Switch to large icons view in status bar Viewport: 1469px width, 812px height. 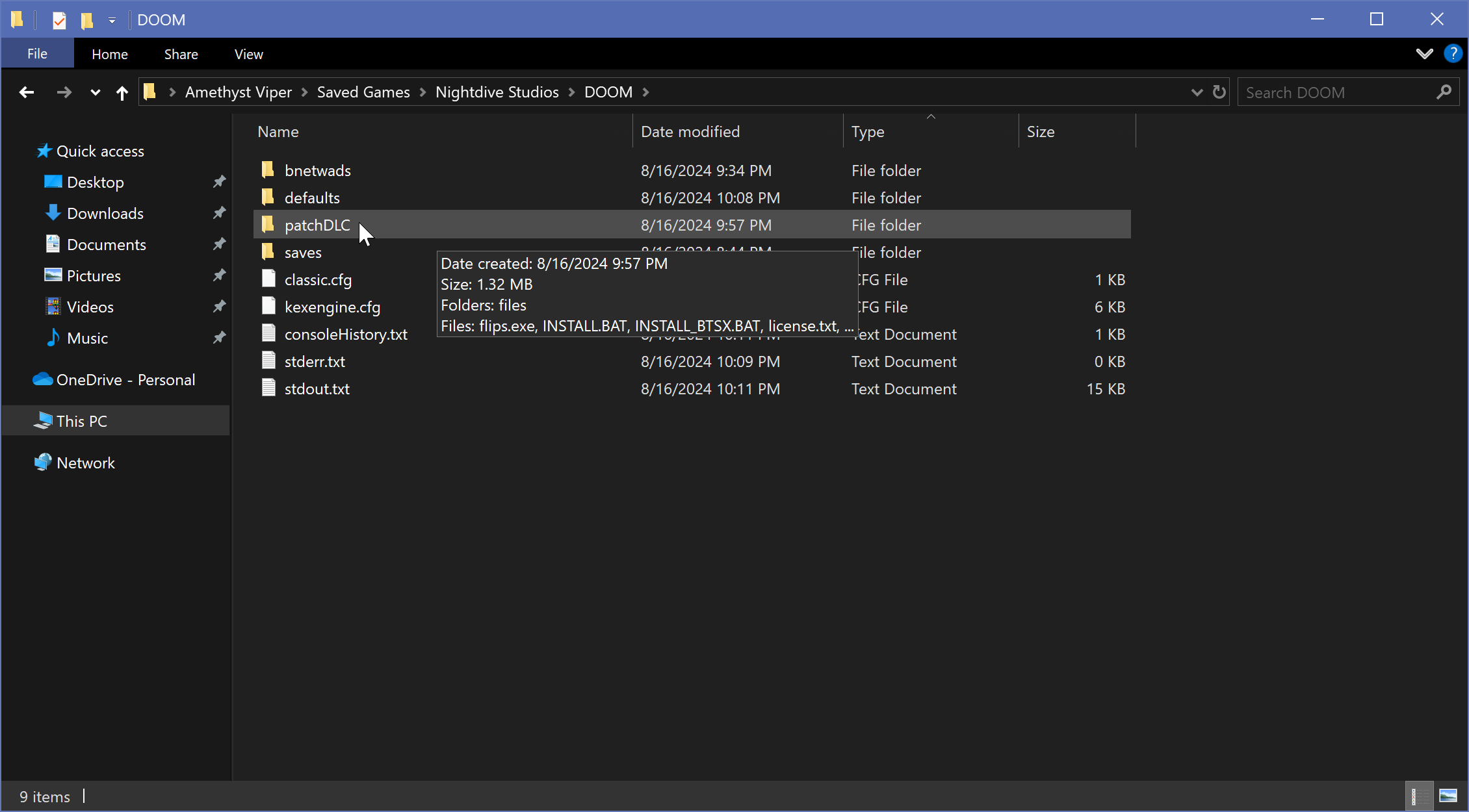pyautogui.click(x=1448, y=796)
